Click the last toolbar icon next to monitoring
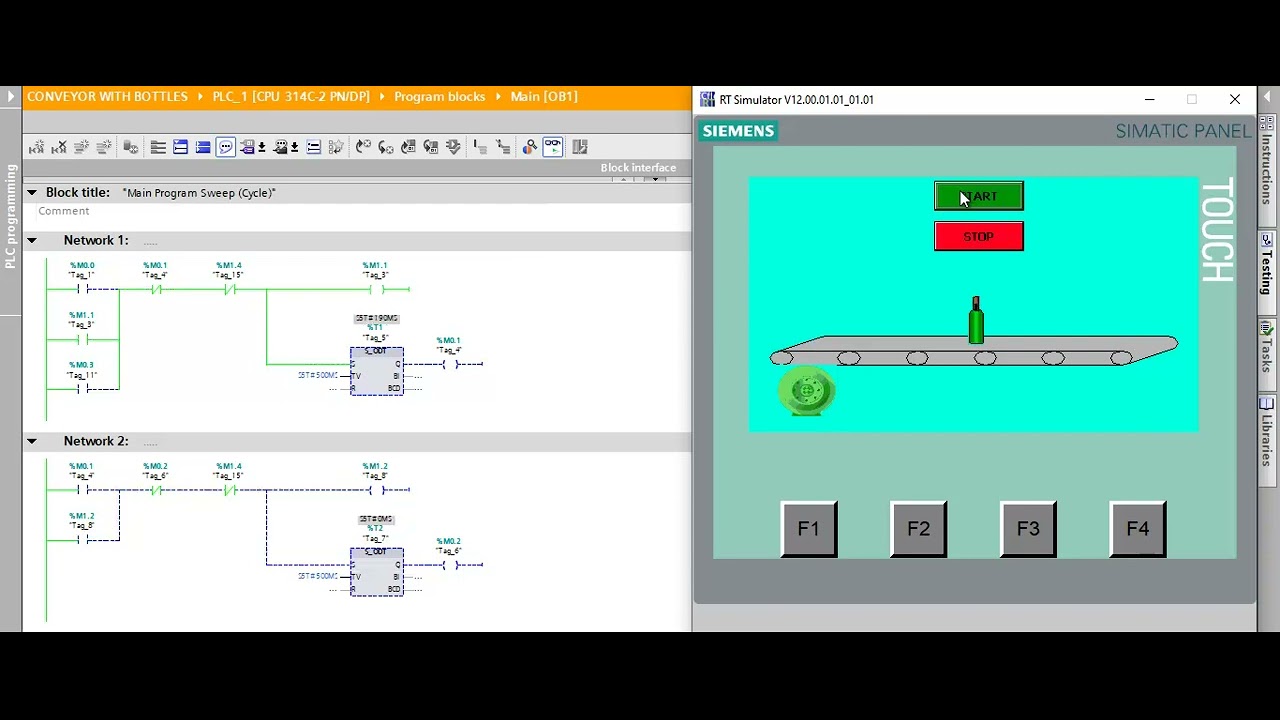Viewport: 1280px width, 720px height. click(x=579, y=147)
